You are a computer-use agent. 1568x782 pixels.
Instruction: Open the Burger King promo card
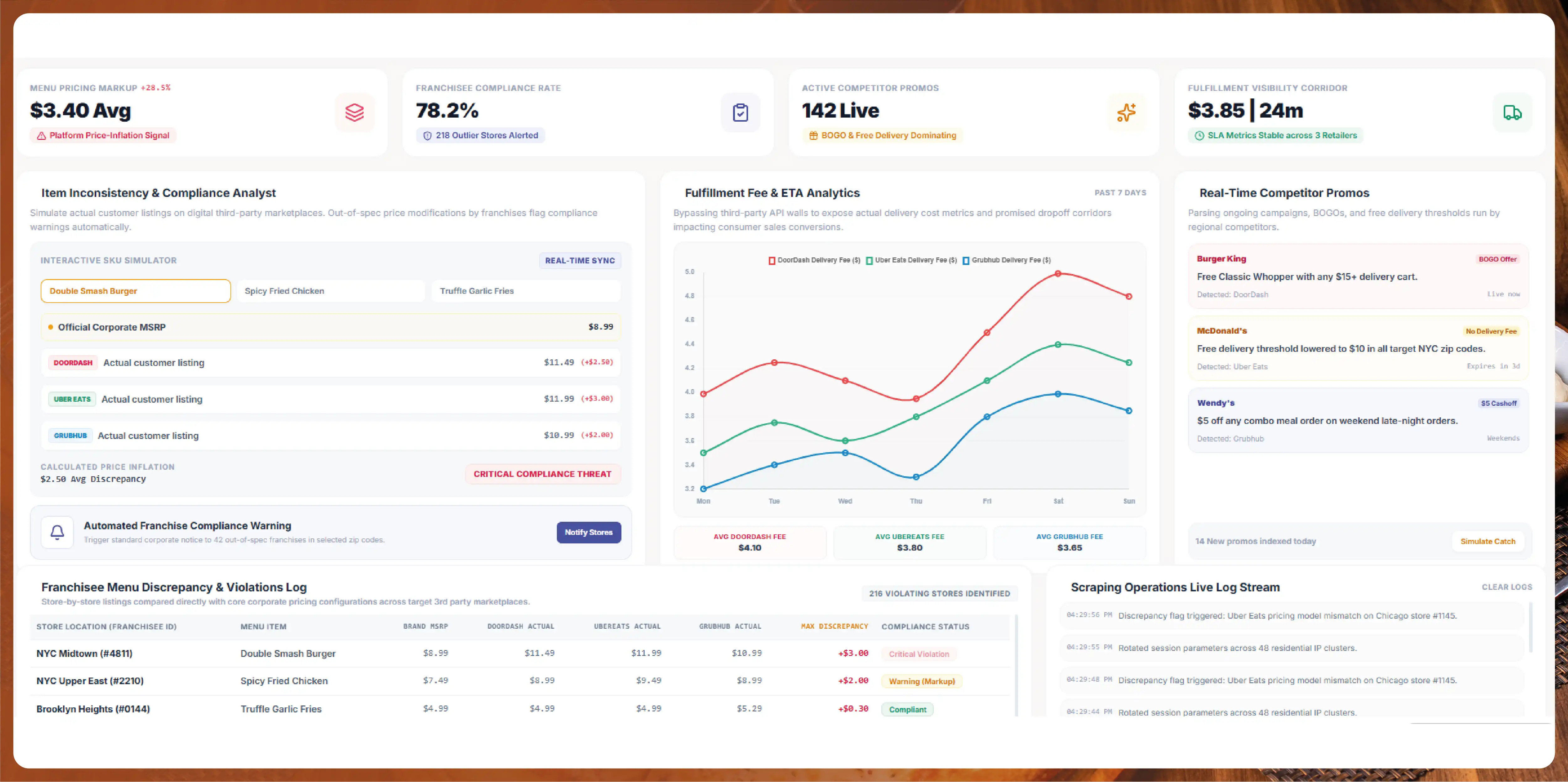pos(1358,276)
